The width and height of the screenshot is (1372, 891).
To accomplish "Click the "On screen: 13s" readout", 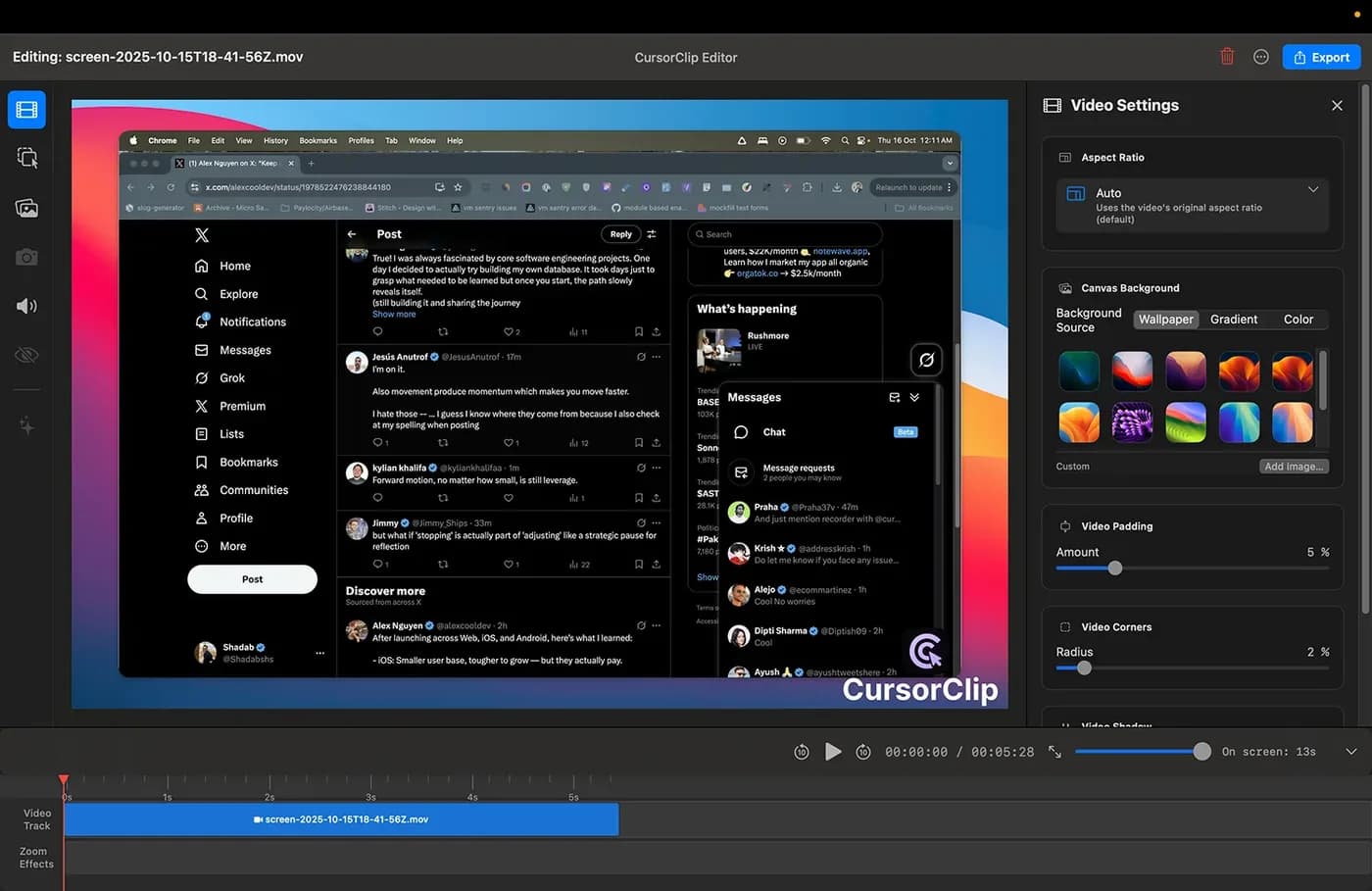I will click(x=1268, y=752).
